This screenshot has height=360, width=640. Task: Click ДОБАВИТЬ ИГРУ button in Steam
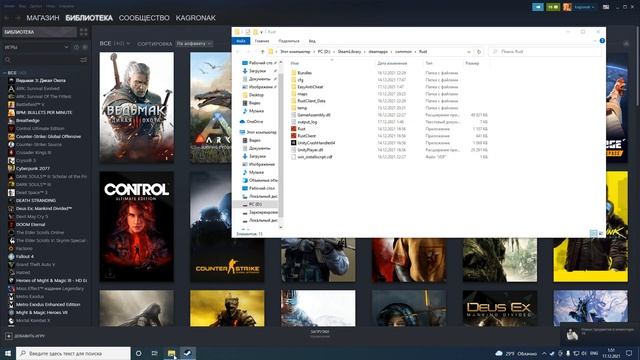[x=25, y=336]
